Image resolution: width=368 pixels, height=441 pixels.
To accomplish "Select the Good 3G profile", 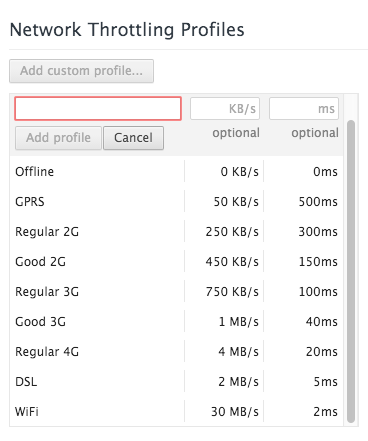I will 176,321.
